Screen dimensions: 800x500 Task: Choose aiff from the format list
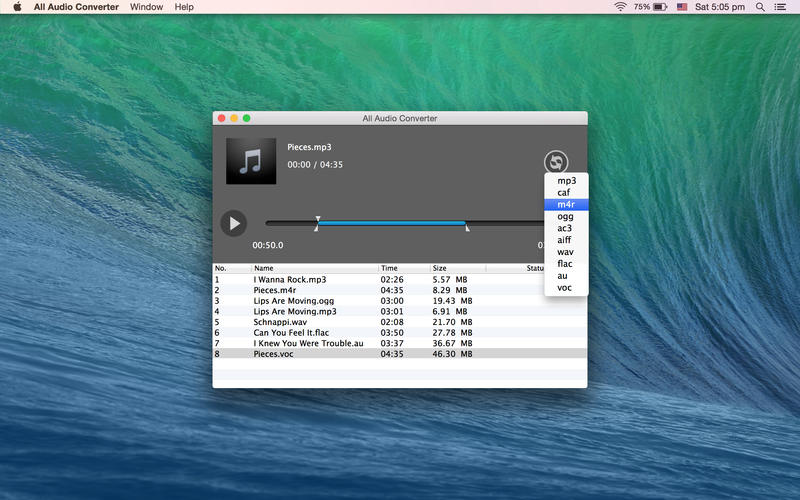566,240
